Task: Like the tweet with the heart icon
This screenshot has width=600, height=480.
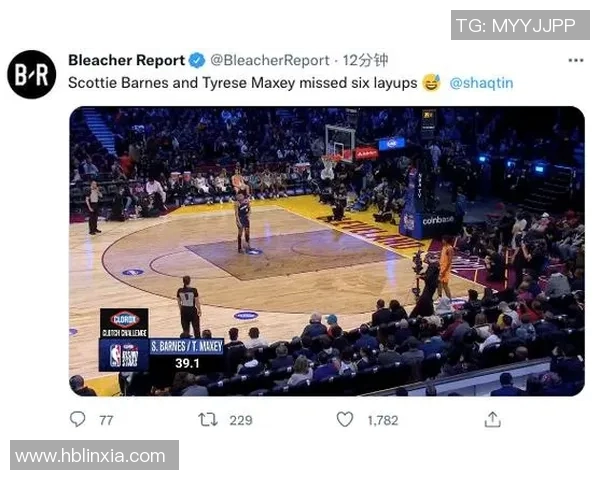Action: pos(345,419)
